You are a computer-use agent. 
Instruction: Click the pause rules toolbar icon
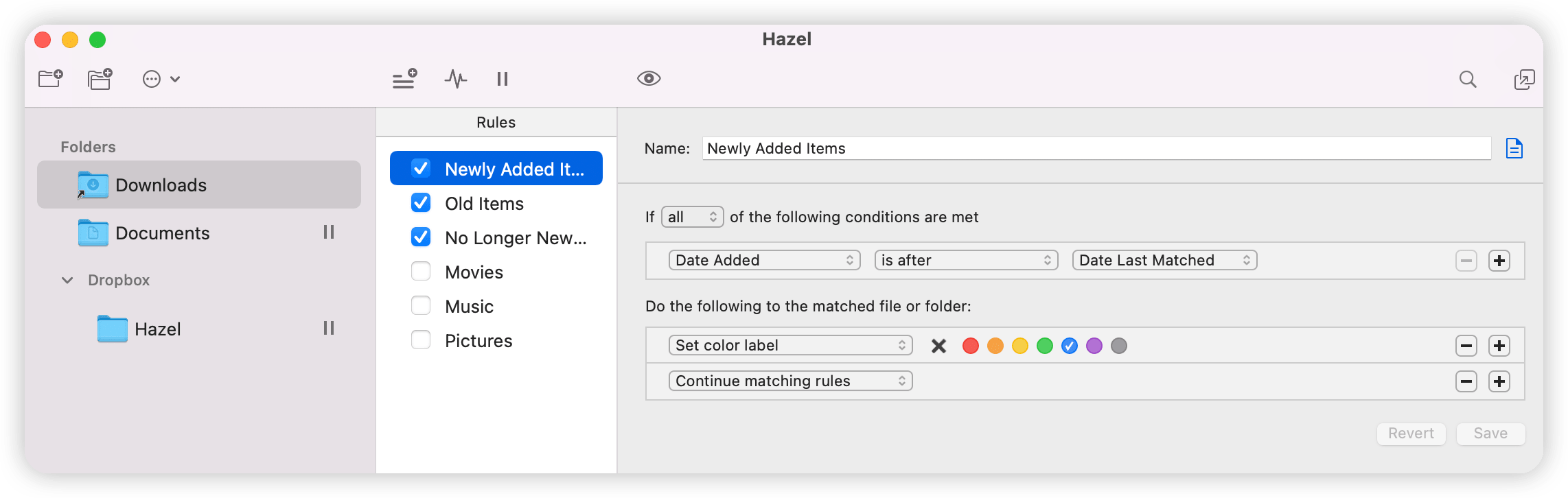pos(503,80)
